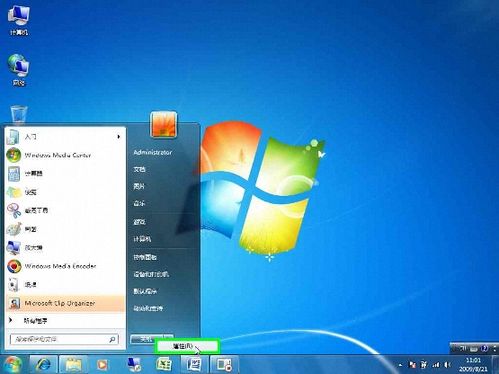Image resolution: width=499 pixels, height=374 pixels.
Task: Open the recorder icon right of Word
Action: click(224, 364)
